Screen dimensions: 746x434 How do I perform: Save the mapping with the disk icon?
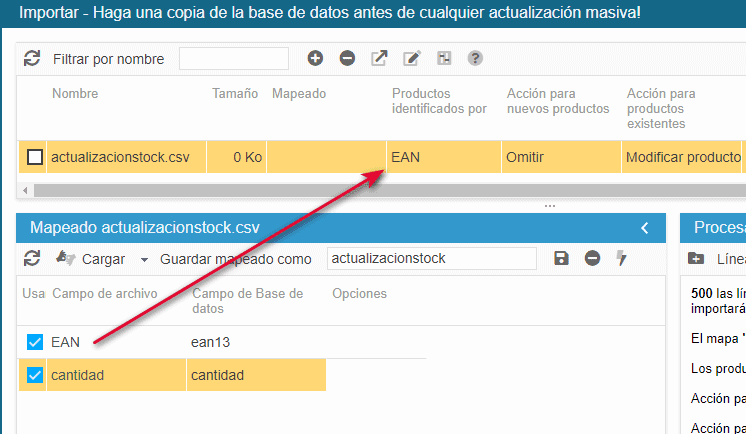coord(561,259)
